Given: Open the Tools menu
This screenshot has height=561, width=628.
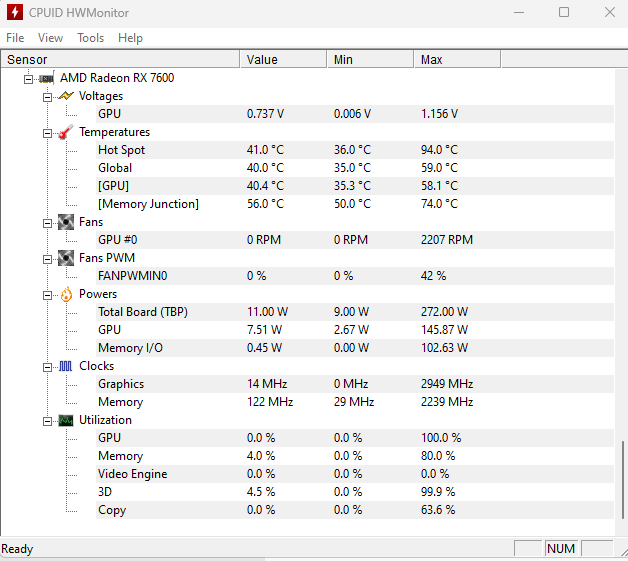Looking at the screenshot, I should tap(91, 38).
